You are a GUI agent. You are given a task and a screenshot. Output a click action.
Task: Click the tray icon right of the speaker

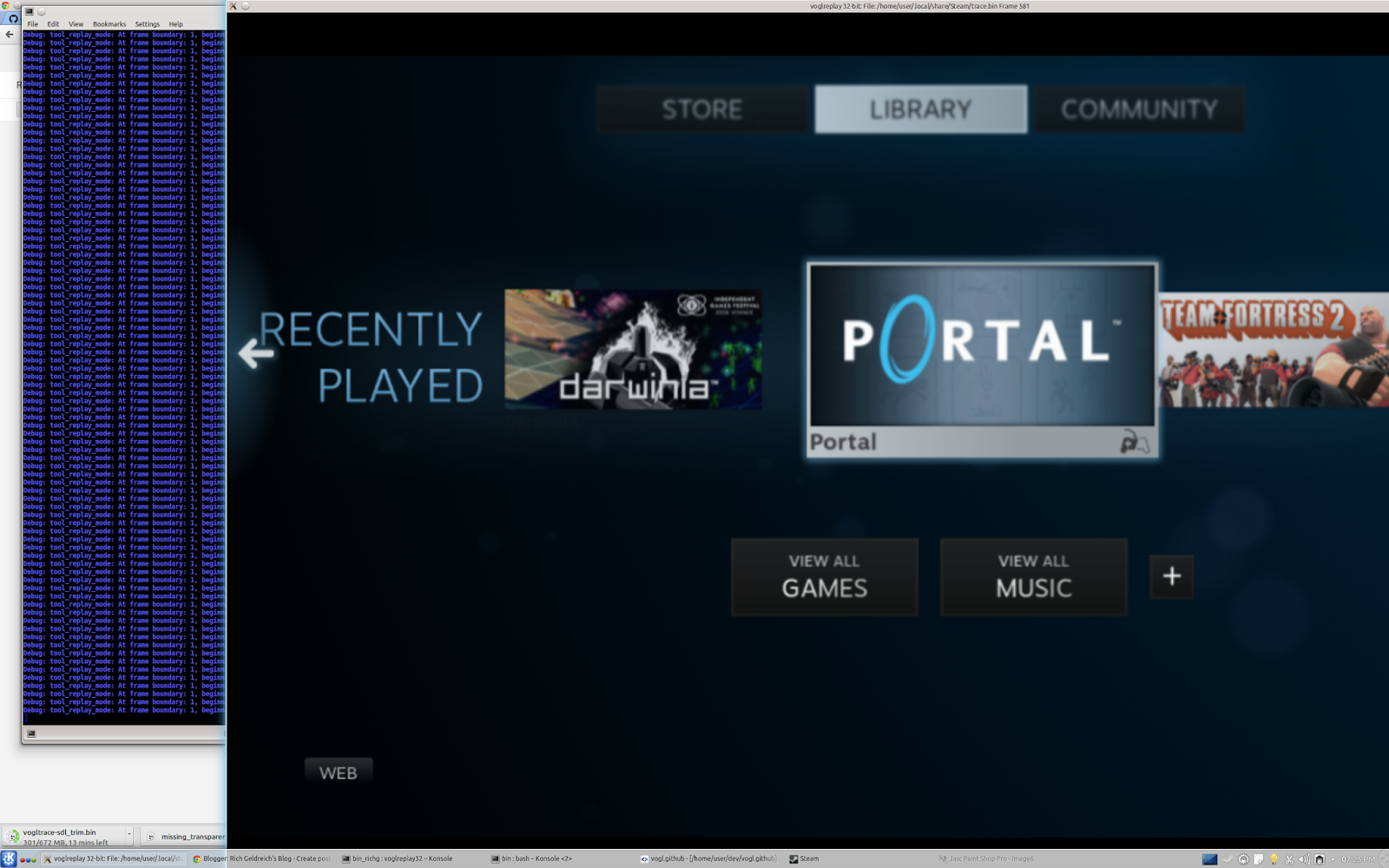(1320, 859)
